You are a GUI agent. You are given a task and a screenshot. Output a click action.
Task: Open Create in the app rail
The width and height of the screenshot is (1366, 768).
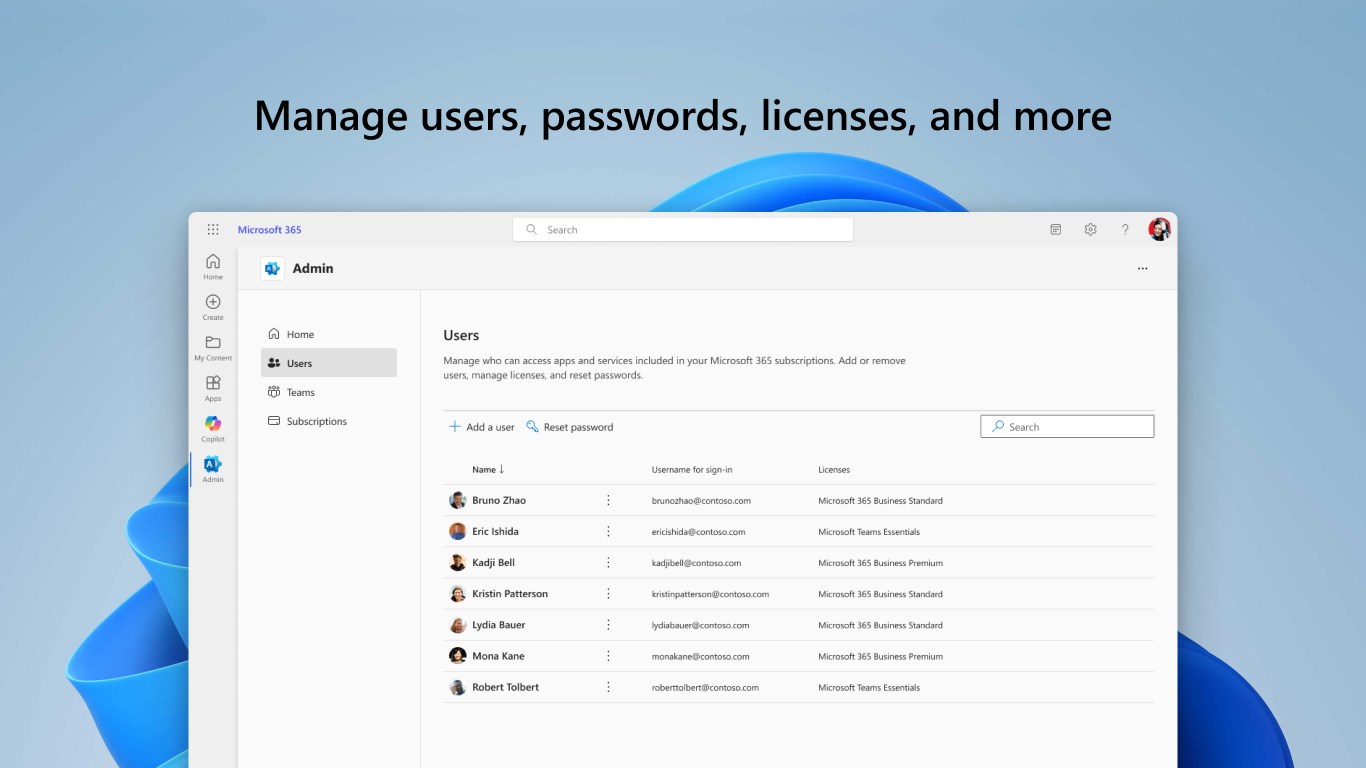213,307
